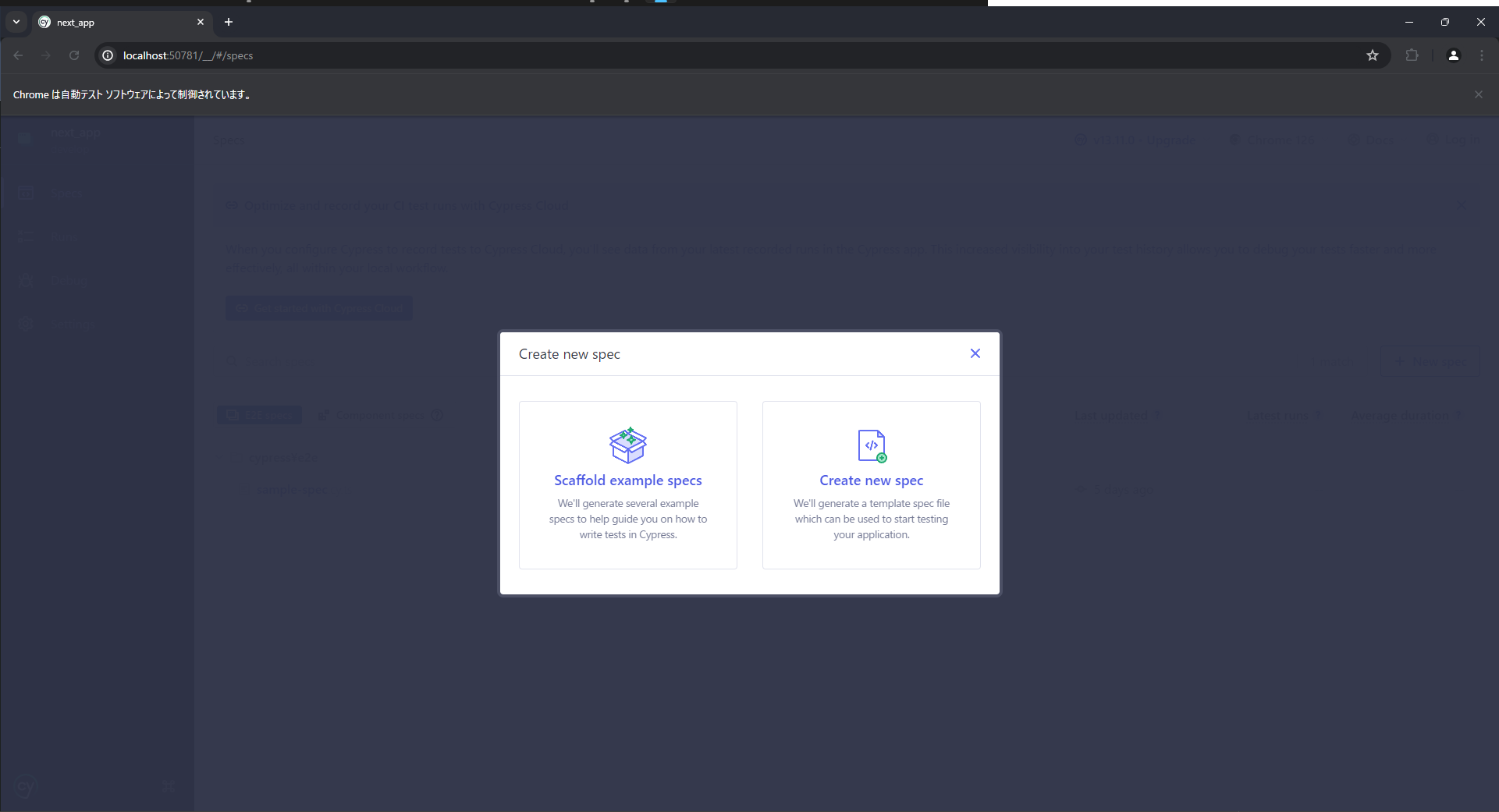Click the Create new spec card title
This screenshot has width=1499, height=812.
[871, 480]
